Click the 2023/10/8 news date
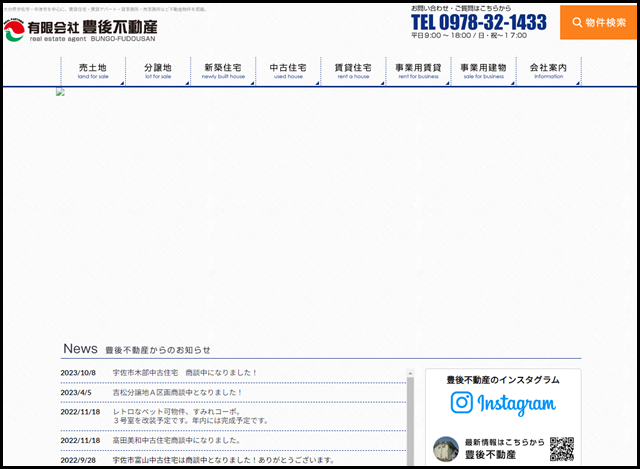 78,373
